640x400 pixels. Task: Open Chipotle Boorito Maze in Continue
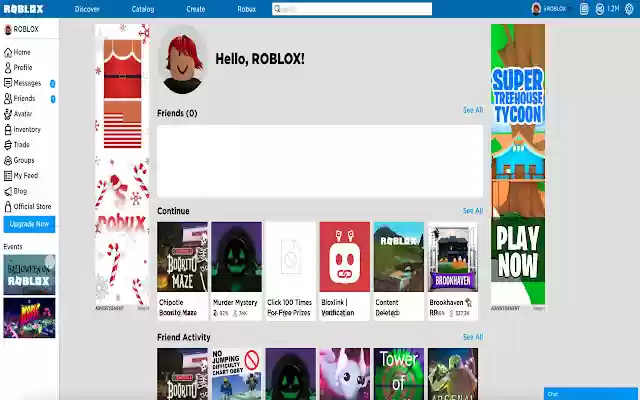[x=182, y=271]
